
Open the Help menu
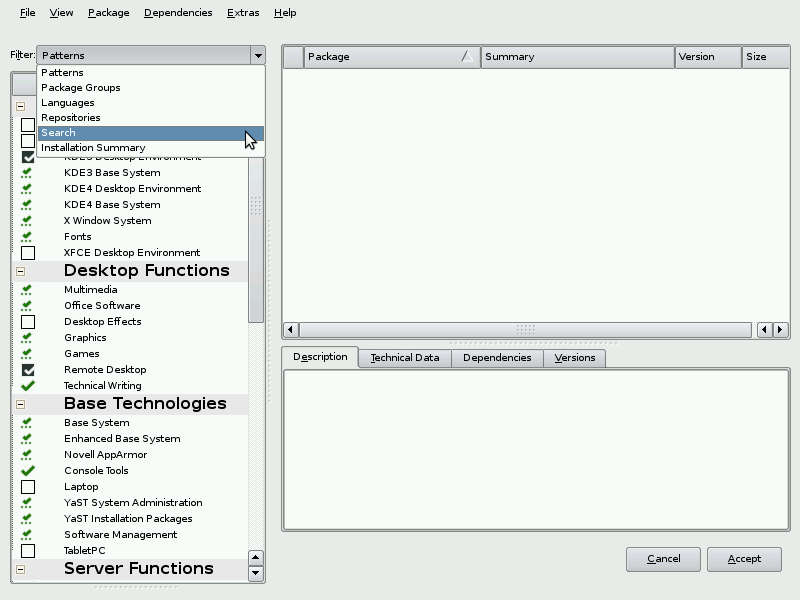(285, 13)
